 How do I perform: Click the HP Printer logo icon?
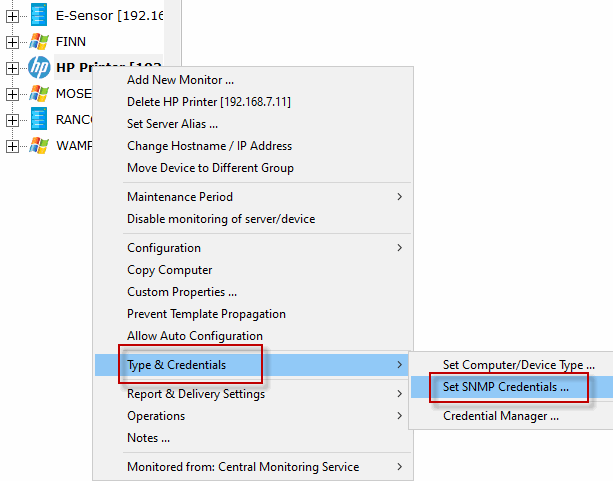[39, 68]
